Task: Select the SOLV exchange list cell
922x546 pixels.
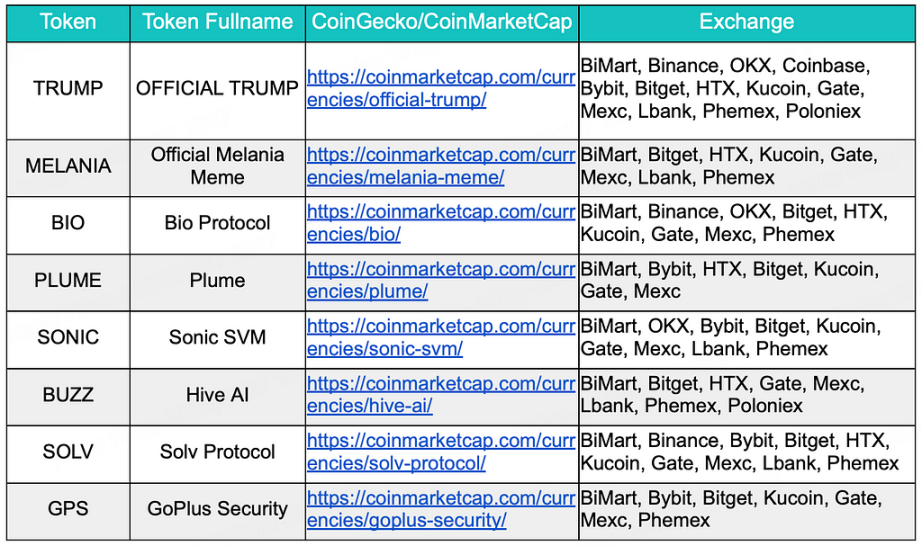Action: point(747,453)
